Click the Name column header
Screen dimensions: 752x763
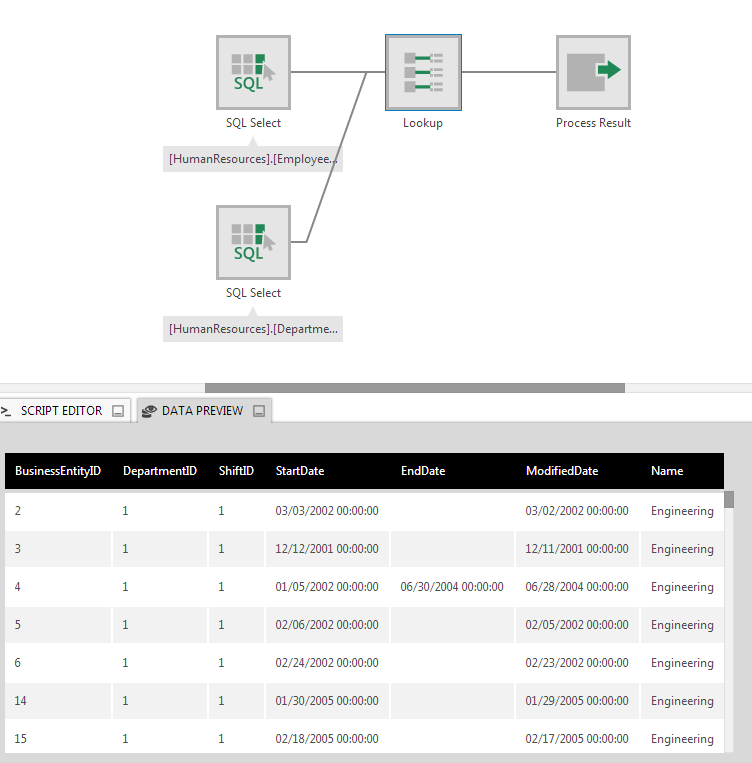pyautogui.click(x=667, y=471)
